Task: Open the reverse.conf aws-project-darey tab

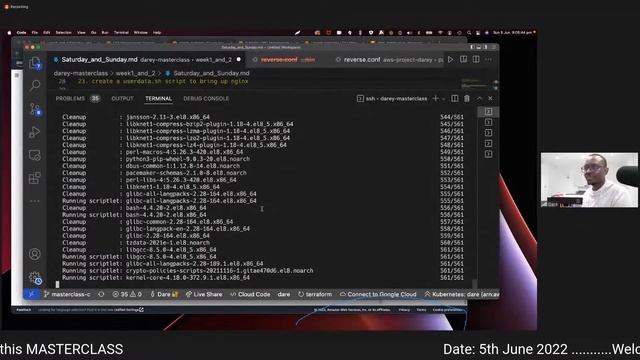Action: coord(388,60)
